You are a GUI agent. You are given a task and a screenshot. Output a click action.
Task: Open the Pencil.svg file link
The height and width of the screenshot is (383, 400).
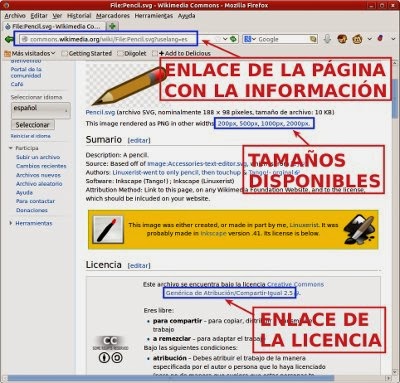100,112
